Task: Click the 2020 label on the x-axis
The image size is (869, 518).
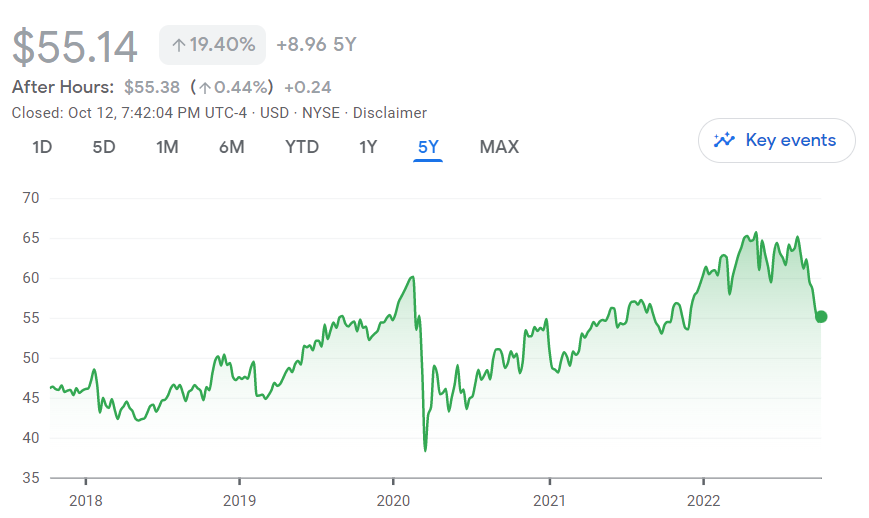Action: [x=394, y=499]
